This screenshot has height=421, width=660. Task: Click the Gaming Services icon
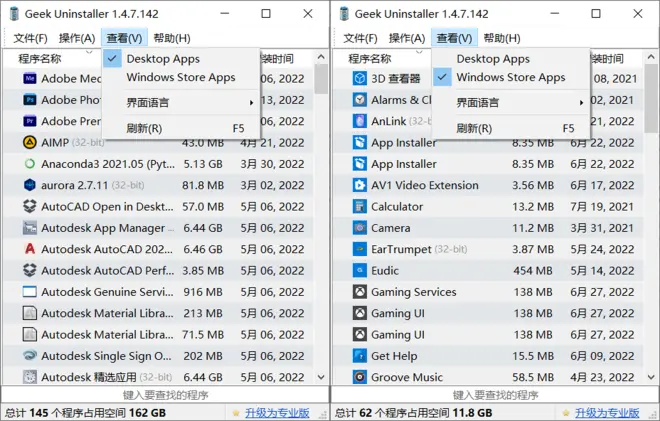(x=359, y=292)
